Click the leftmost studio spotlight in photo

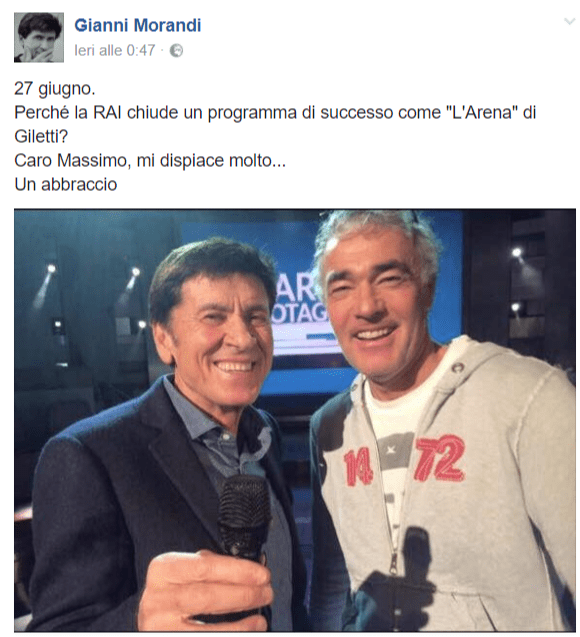pyautogui.click(x=51, y=268)
